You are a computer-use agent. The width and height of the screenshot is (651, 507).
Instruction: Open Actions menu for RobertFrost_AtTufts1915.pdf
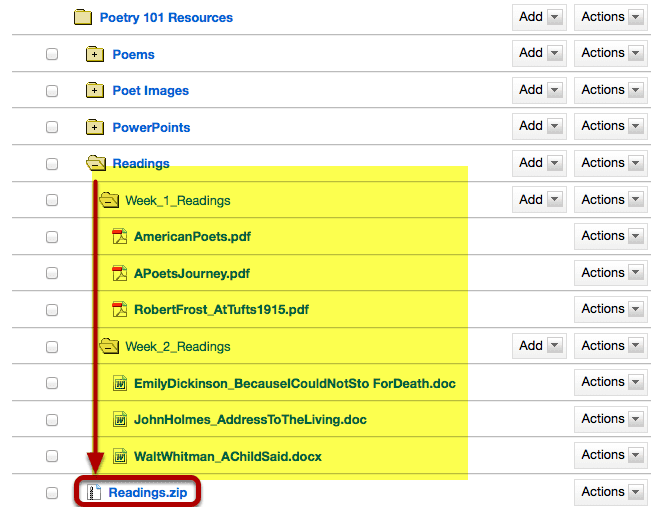coord(611,309)
